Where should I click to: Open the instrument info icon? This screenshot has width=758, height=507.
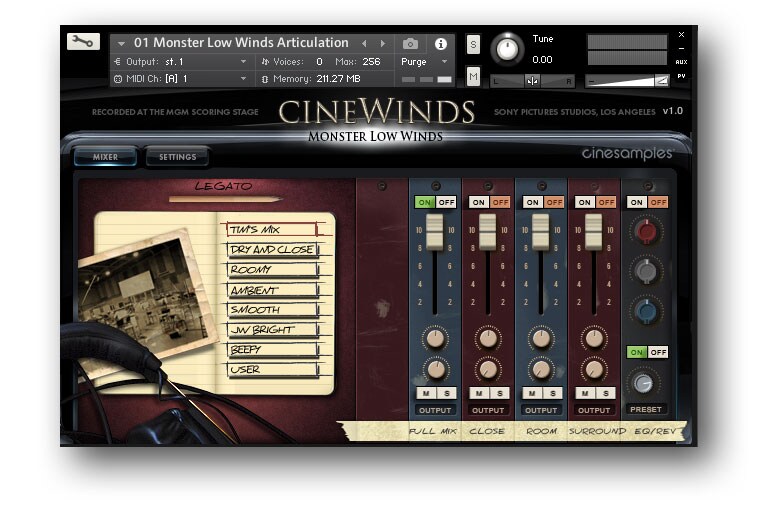pyautogui.click(x=440, y=44)
